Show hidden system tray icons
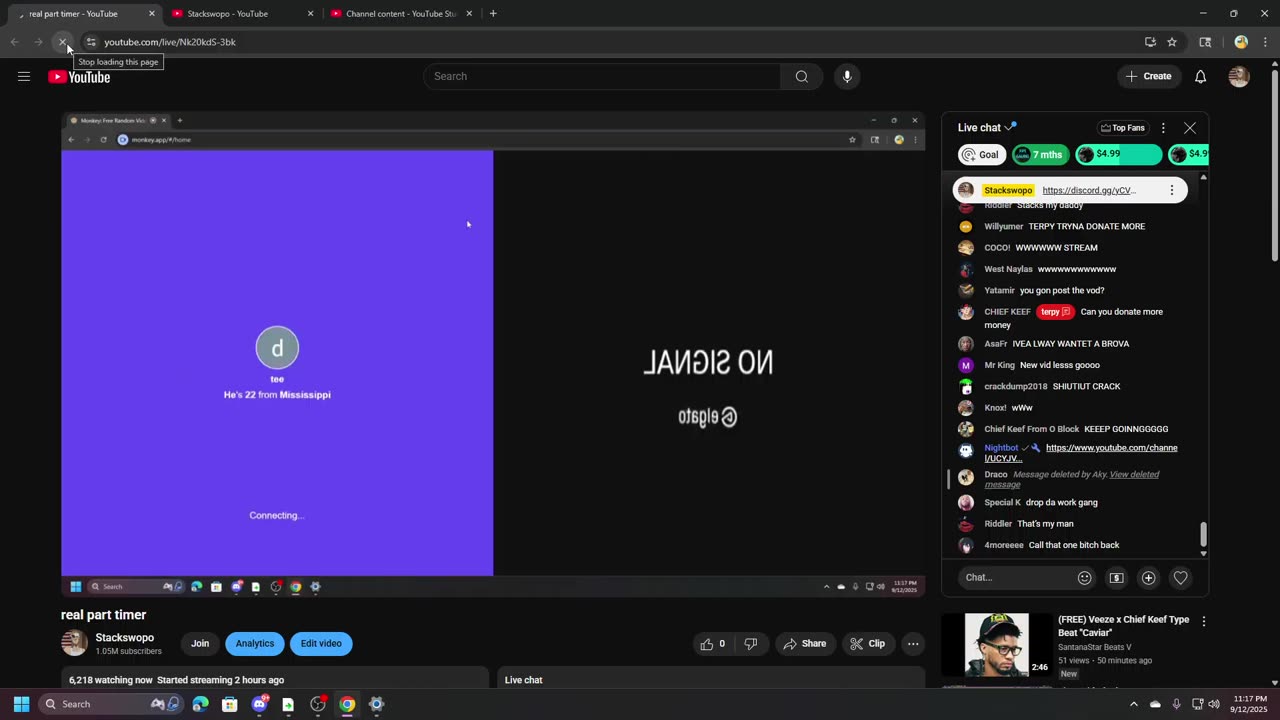The image size is (1280, 720). click(x=1133, y=704)
